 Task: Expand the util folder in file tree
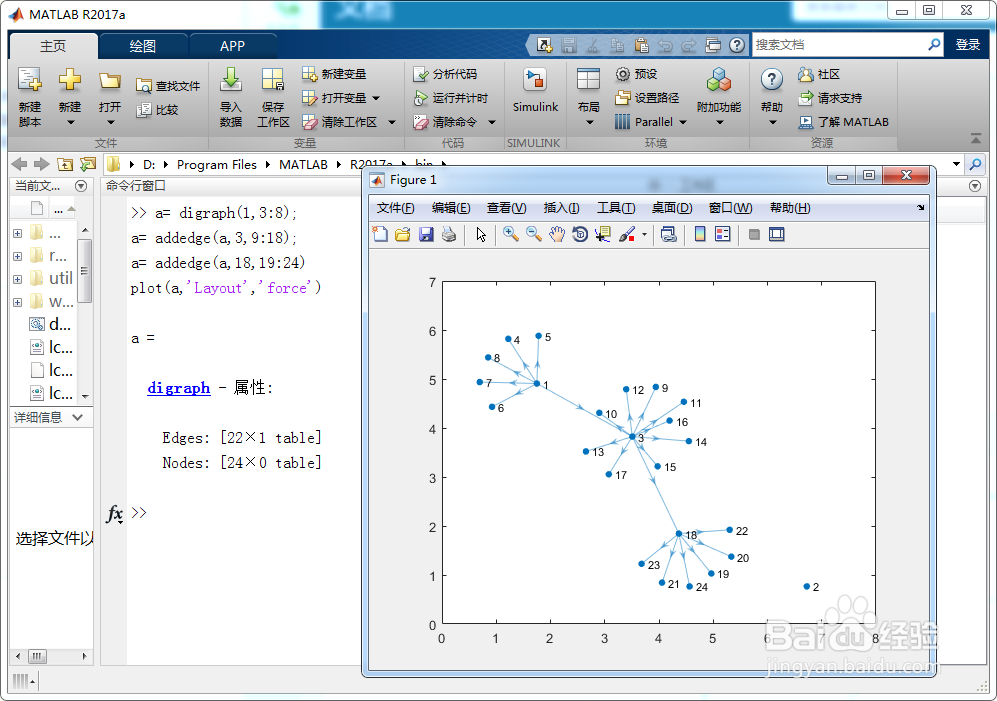point(18,279)
